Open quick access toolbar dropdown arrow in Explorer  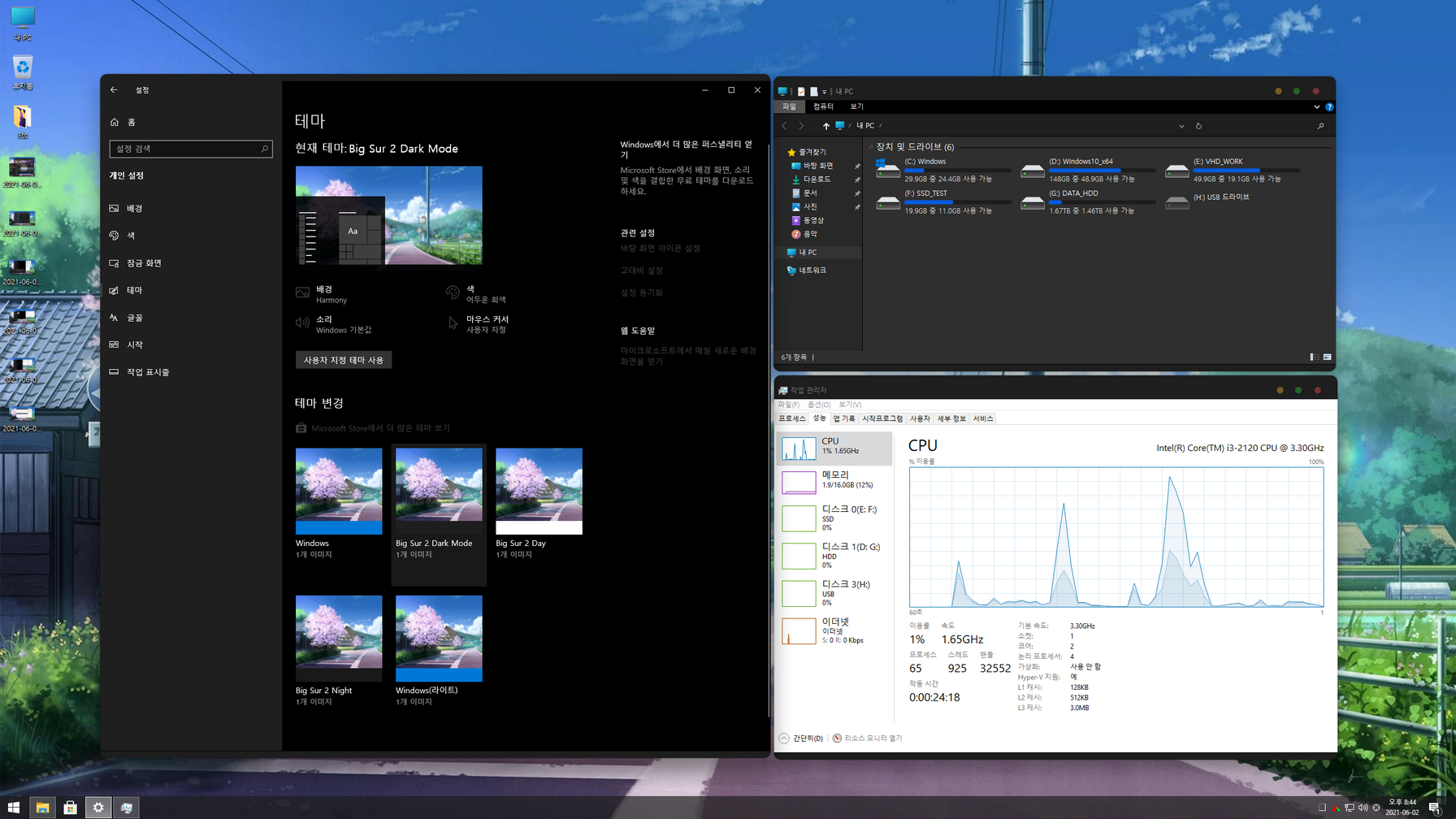pos(824,92)
